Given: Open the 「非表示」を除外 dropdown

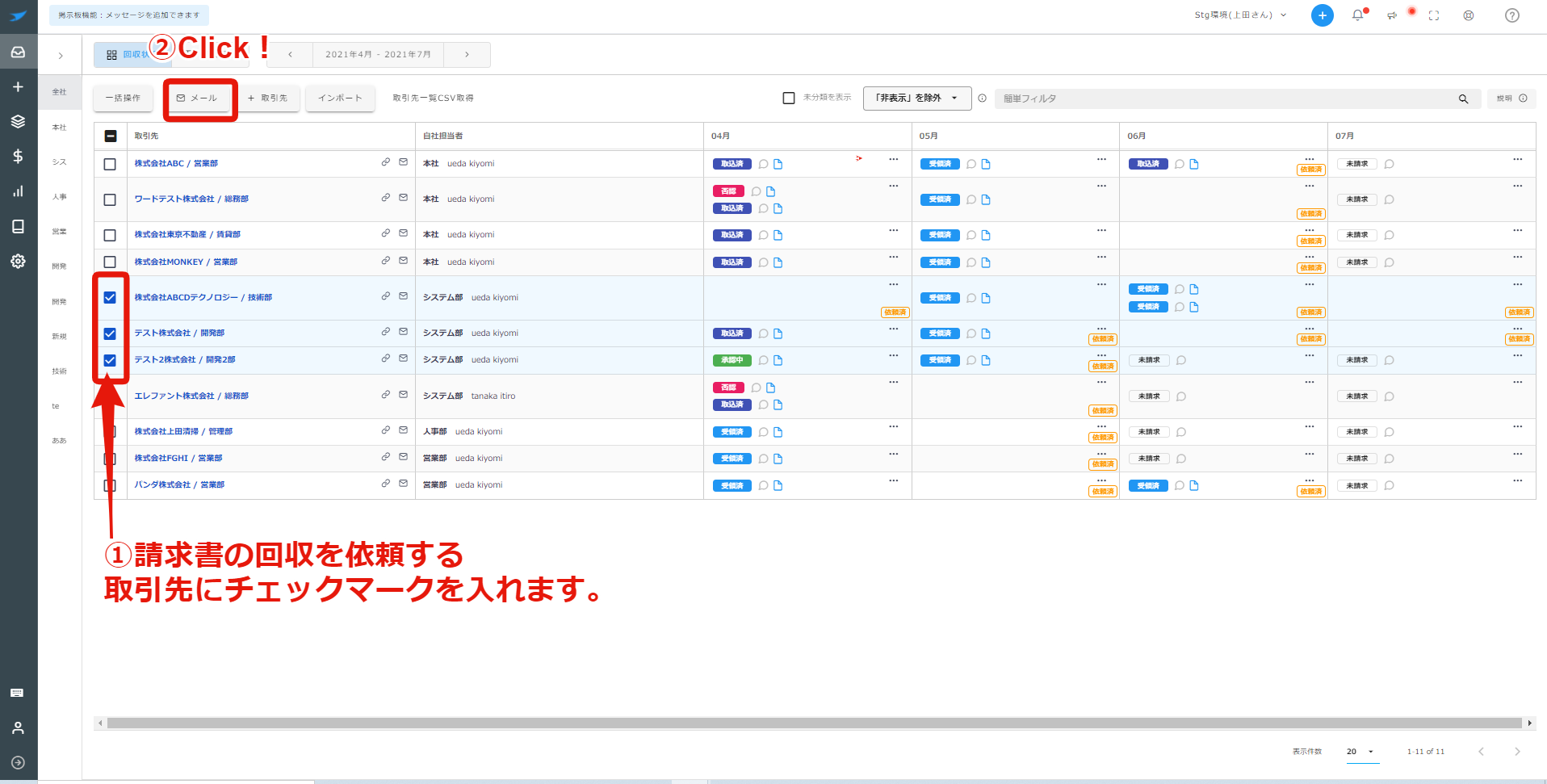Looking at the screenshot, I should pos(916,99).
